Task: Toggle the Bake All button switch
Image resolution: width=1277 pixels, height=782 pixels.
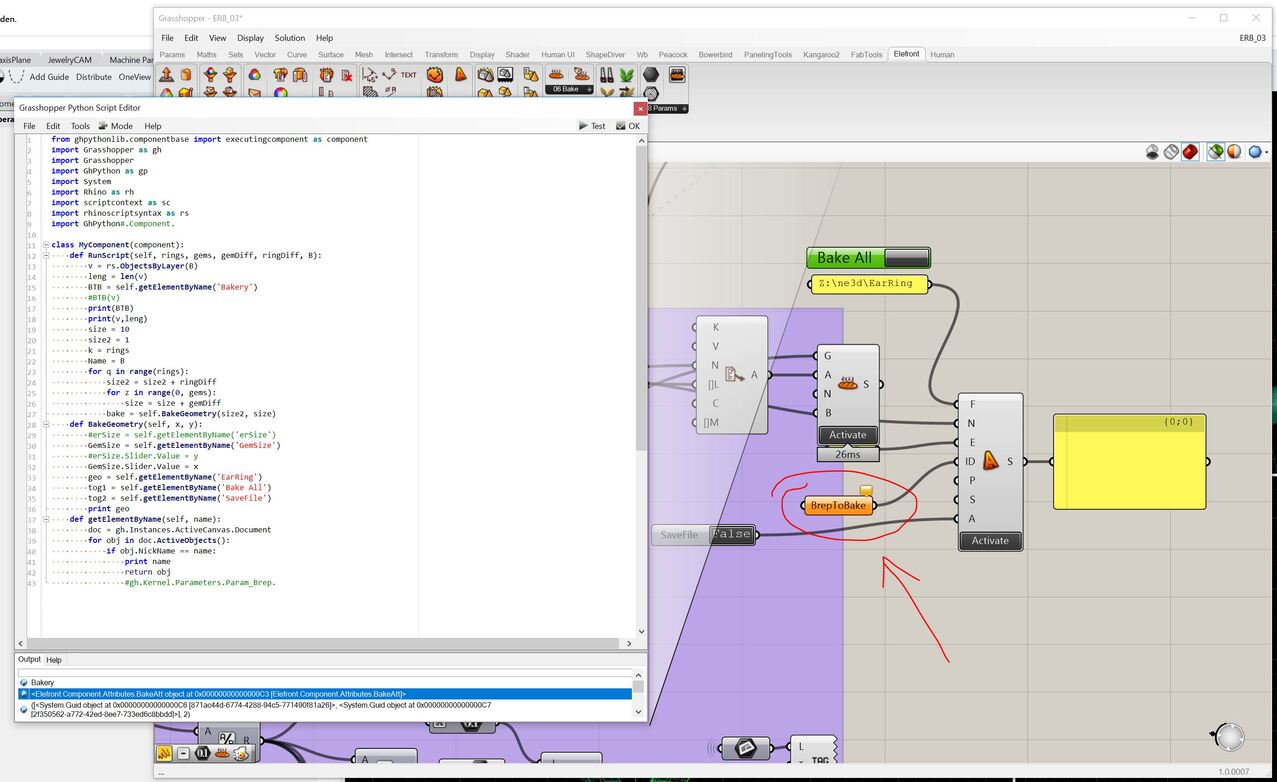Action: [x=906, y=258]
